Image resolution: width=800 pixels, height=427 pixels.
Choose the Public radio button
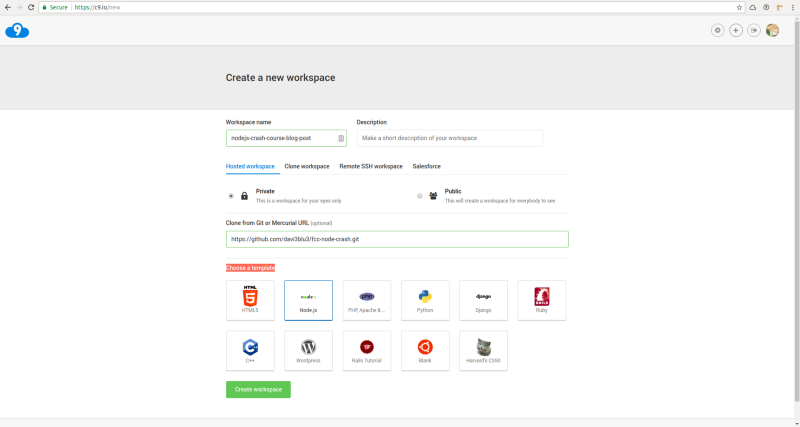click(x=420, y=196)
